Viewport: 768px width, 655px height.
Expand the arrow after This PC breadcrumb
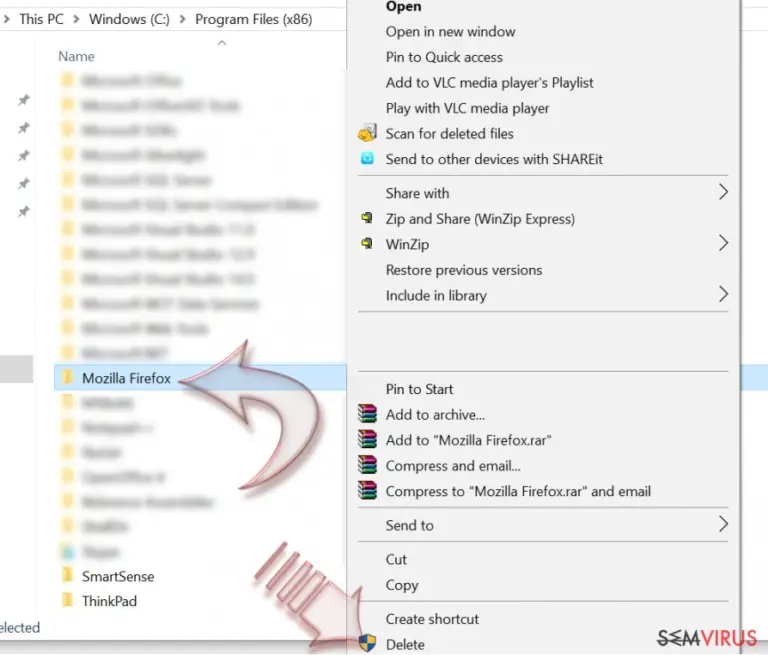click(x=76, y=20)
